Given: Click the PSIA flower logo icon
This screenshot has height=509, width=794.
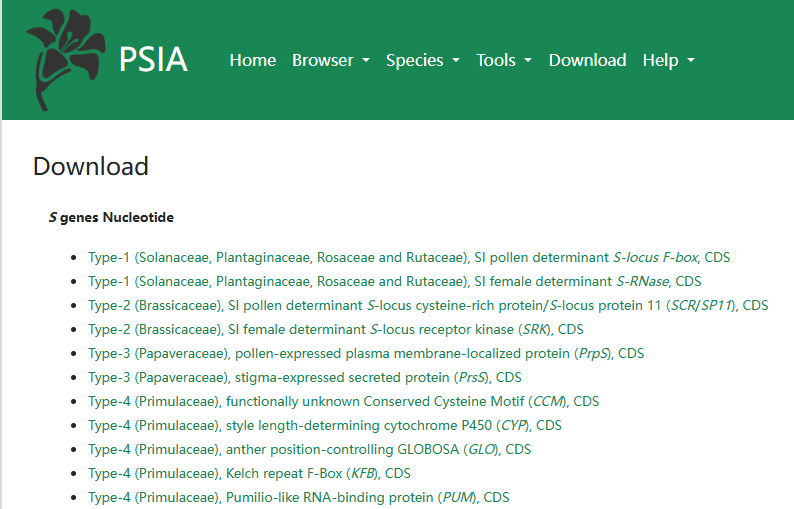Looking at the screenshot, I should [x=64, y=60].
